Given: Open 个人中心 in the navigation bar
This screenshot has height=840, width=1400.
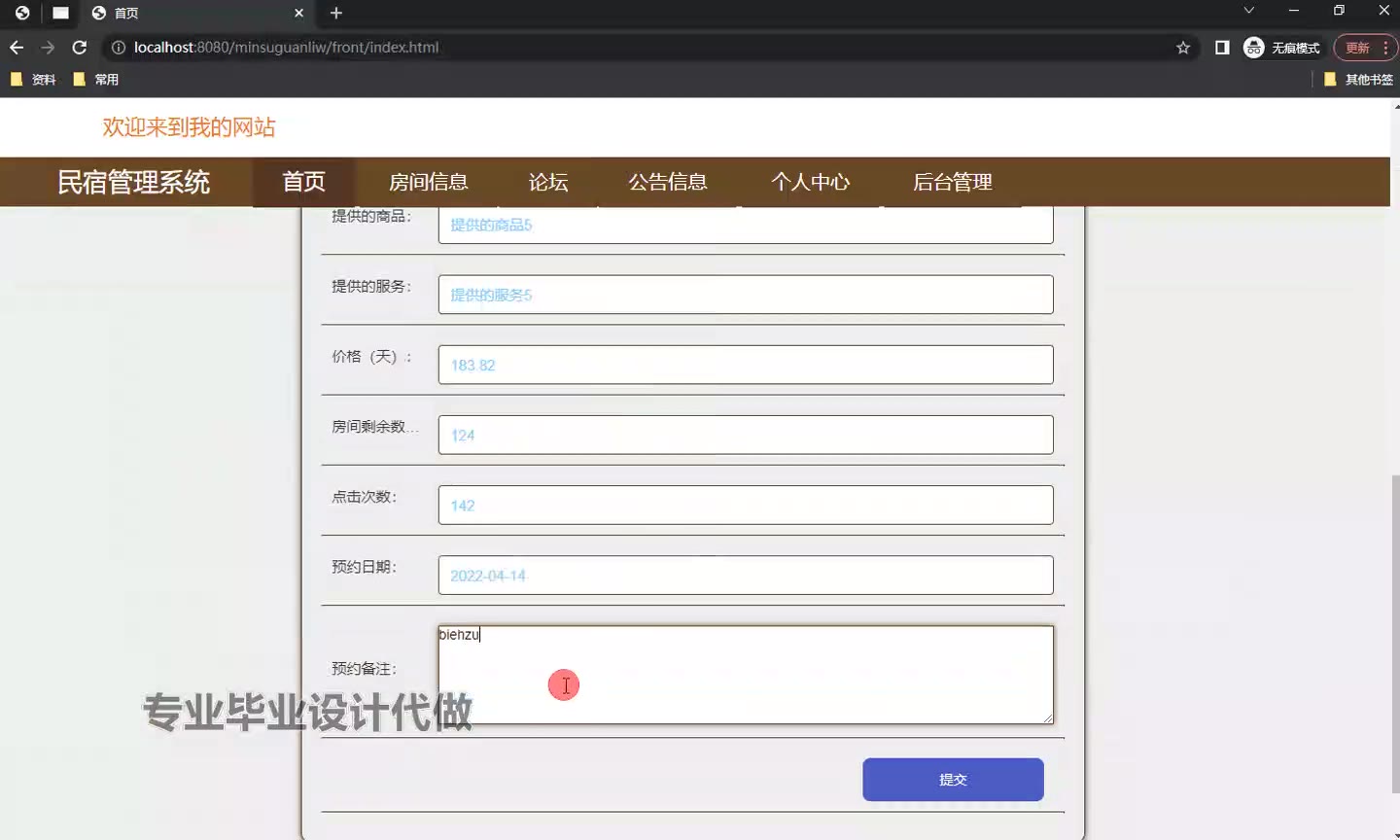Looking at the screenshot, I should pyautogui.click(x=810, y=182).
